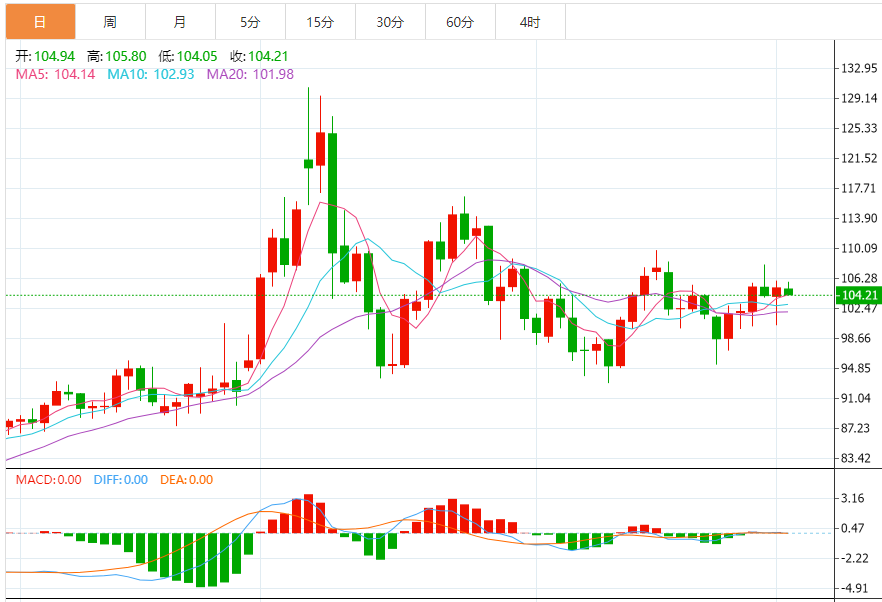Click the 94.85 price axis label

point(856,369)
